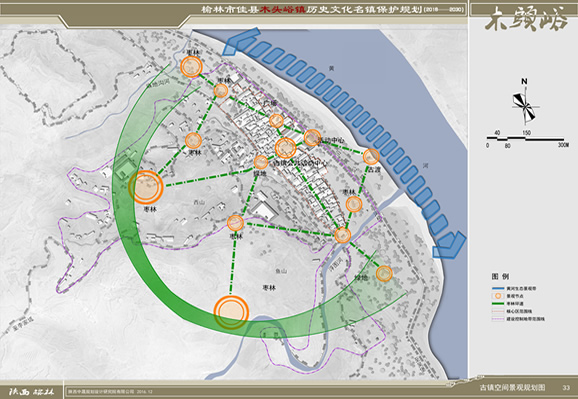Click the blue Yellow River belt legend swatch

[x=498, y=288]
